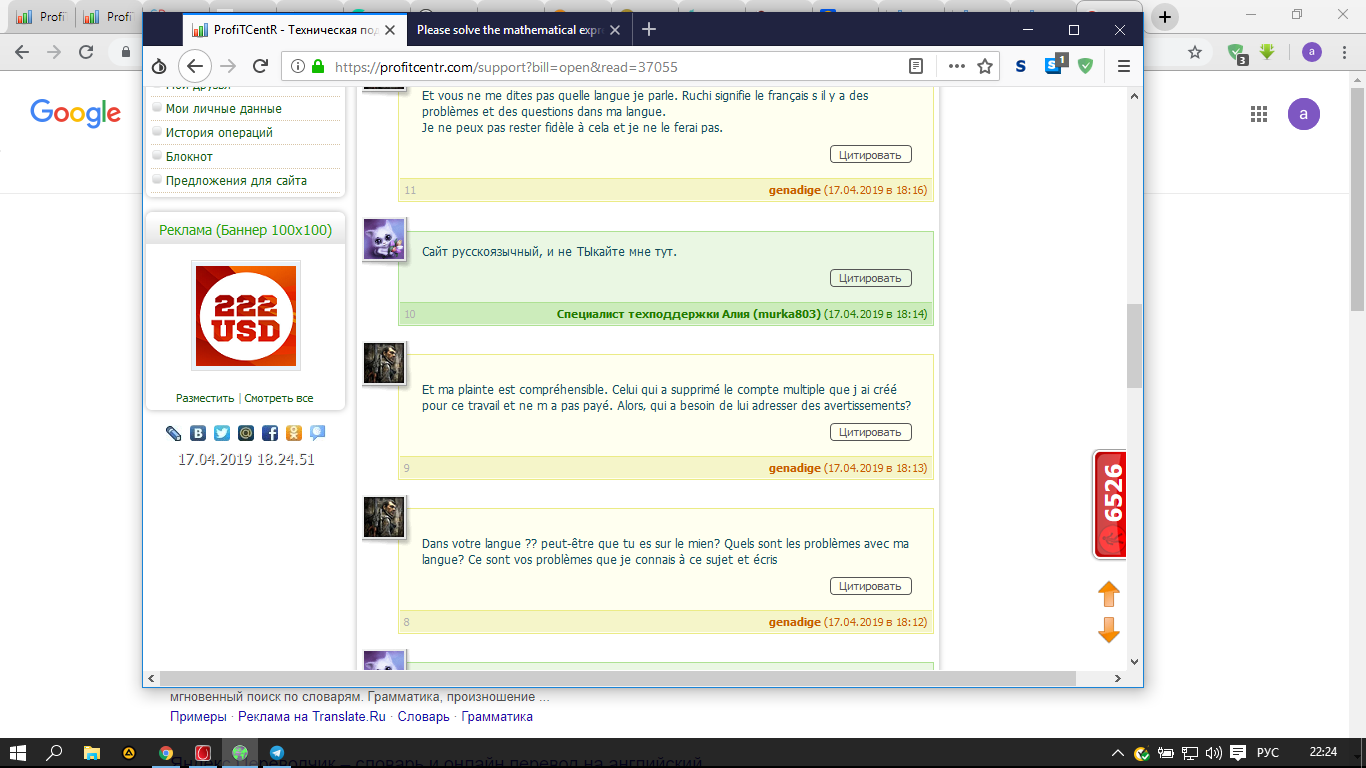Click the vertical scrollbar of the support page
The image size is (1366, 768).
pos(1134,346)
